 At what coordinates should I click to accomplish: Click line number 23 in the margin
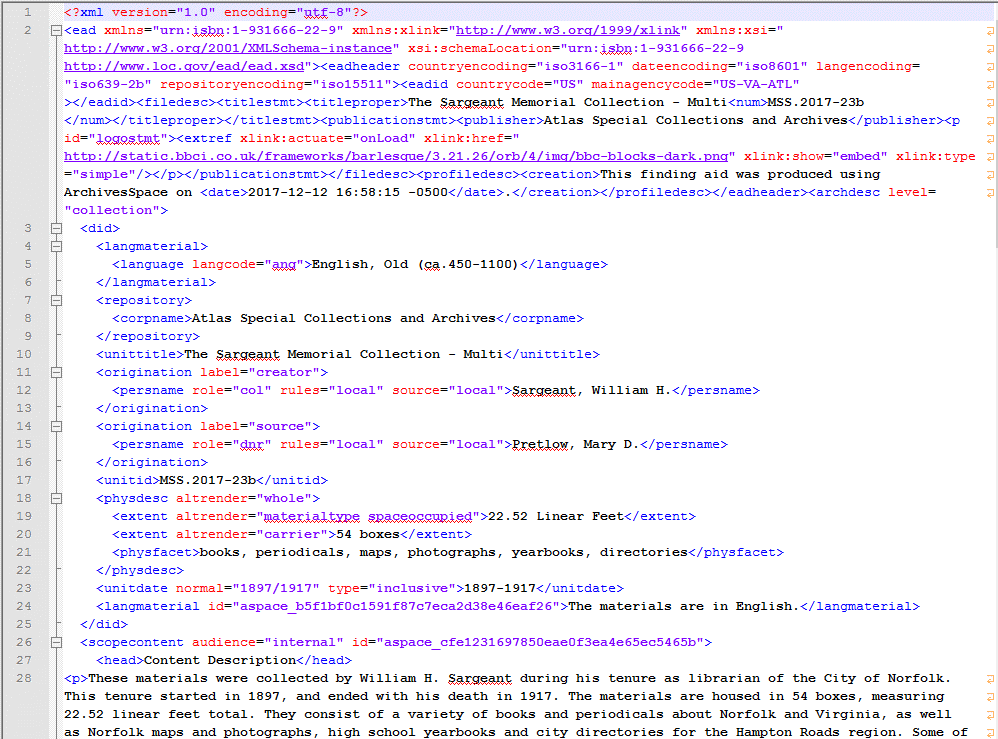(27, 588)
